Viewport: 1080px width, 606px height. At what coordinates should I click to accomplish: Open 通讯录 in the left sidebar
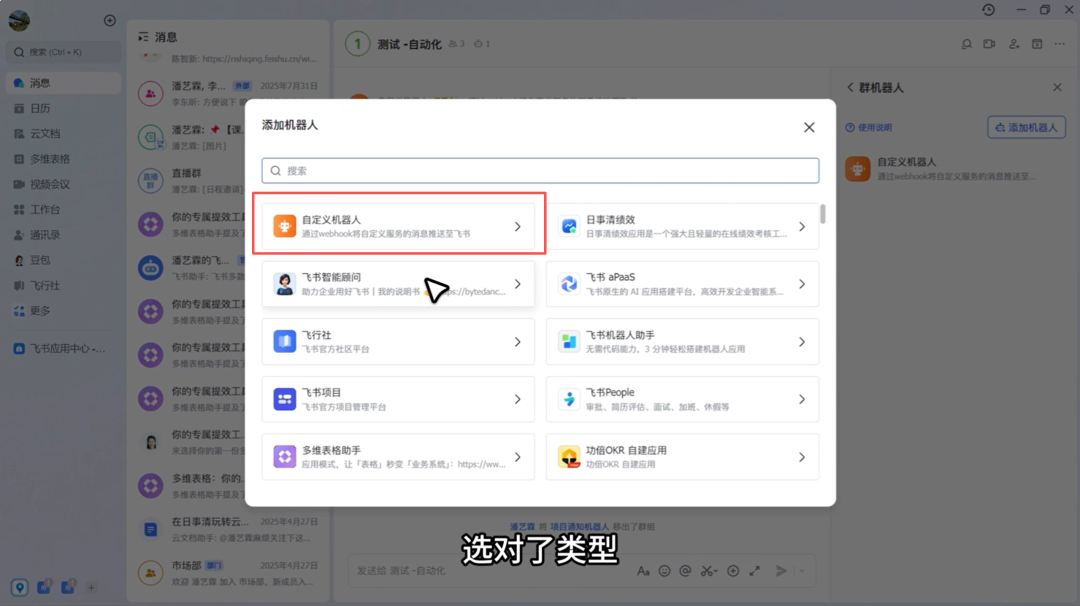click(x=63, y=235)
